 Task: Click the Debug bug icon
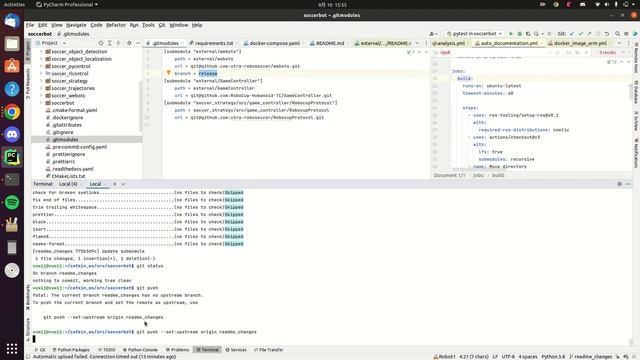[520, 34]
